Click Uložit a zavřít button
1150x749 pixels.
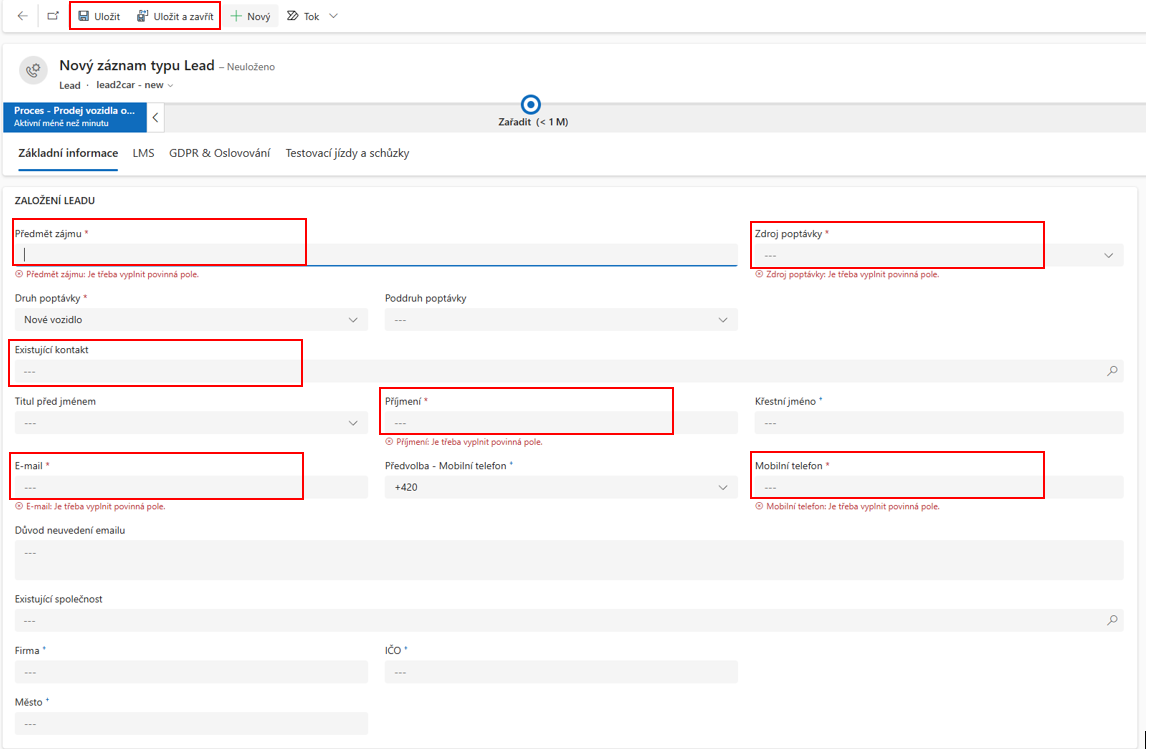point(175,16)
